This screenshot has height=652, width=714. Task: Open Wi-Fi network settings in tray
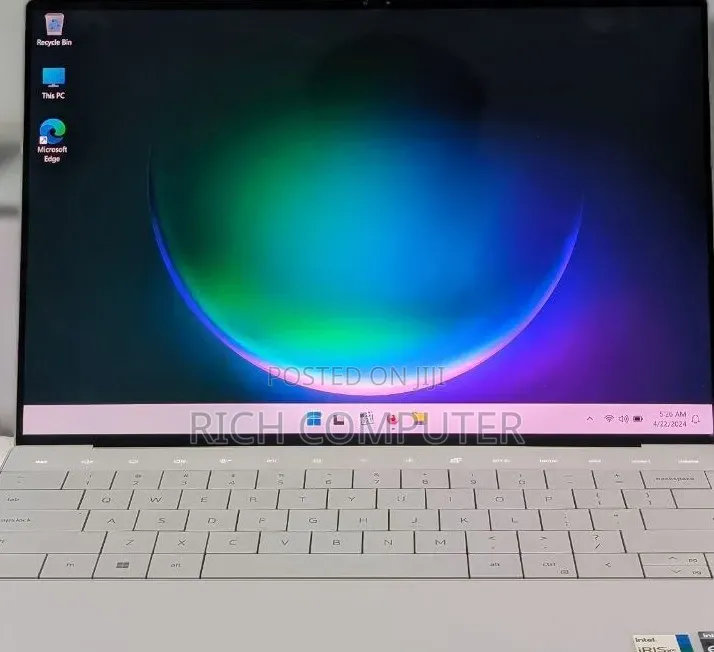click(x=608, y=418)
